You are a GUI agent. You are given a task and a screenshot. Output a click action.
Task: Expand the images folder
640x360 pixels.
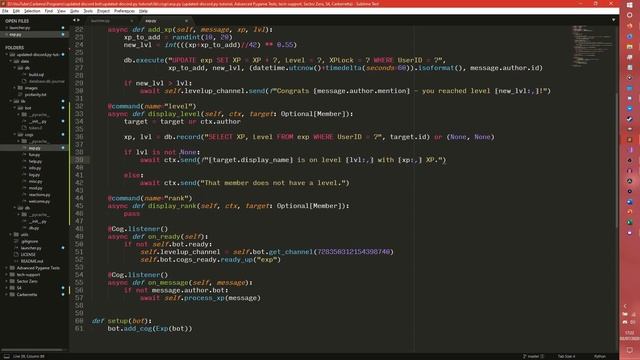[x=15, y=88]
